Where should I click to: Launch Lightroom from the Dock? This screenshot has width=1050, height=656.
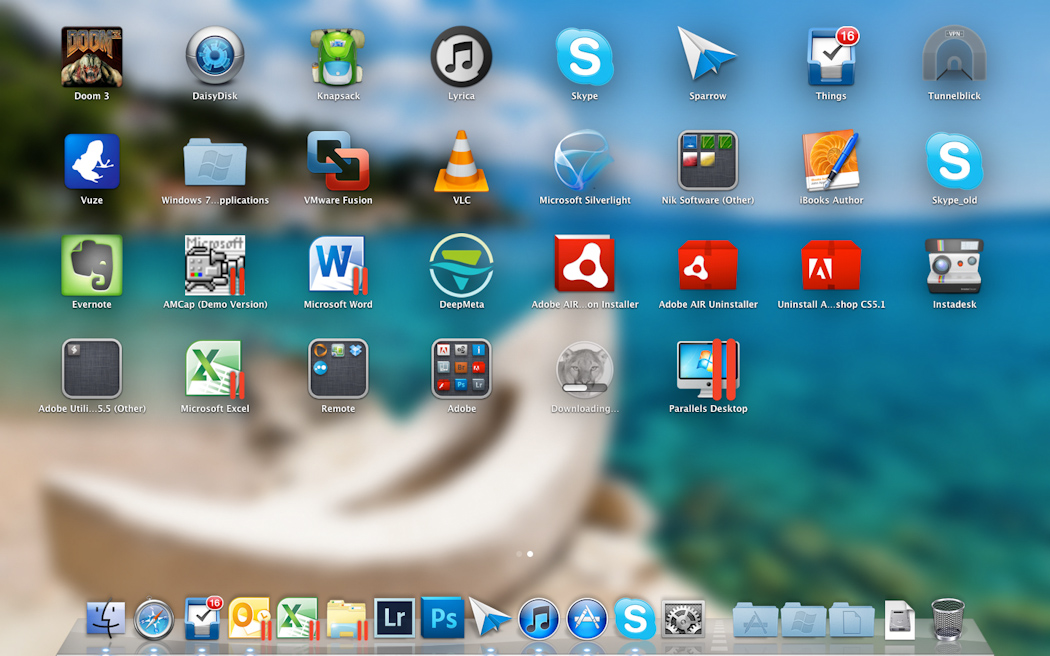[x=394, y=619]
